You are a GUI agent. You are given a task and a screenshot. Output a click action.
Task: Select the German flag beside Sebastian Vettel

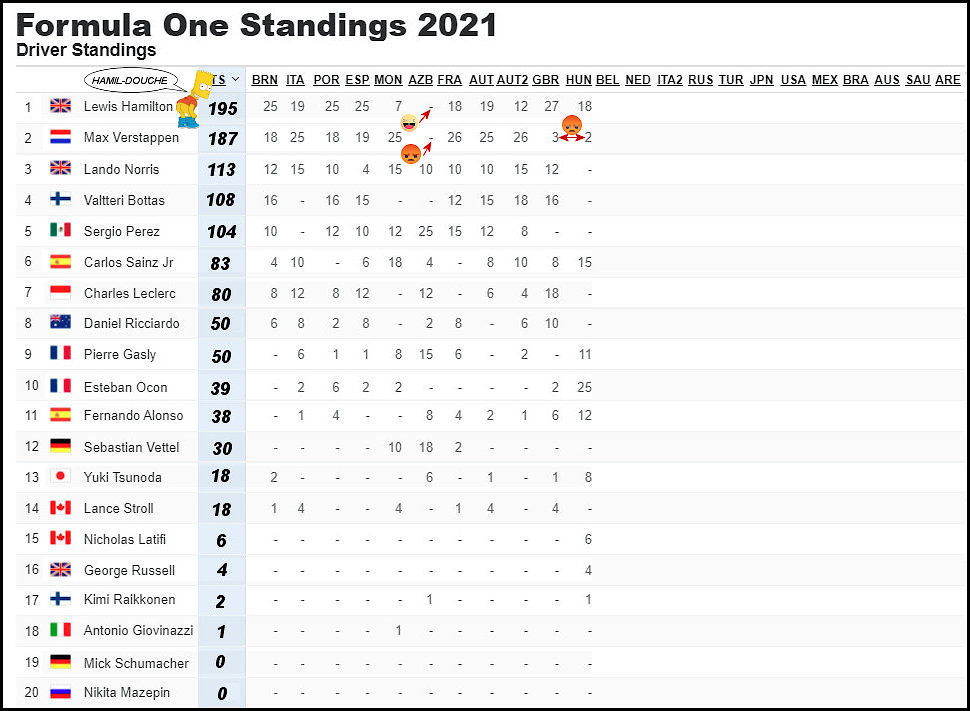(58, 446)
